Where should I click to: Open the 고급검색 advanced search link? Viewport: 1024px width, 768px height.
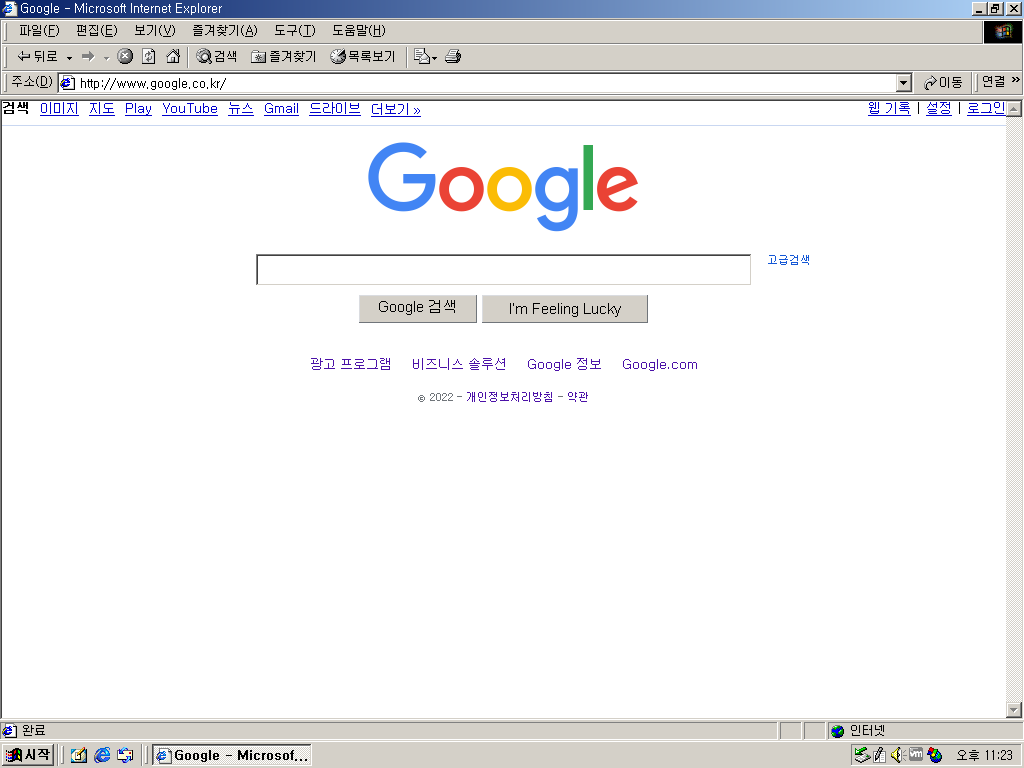click(x=788, y=260)
